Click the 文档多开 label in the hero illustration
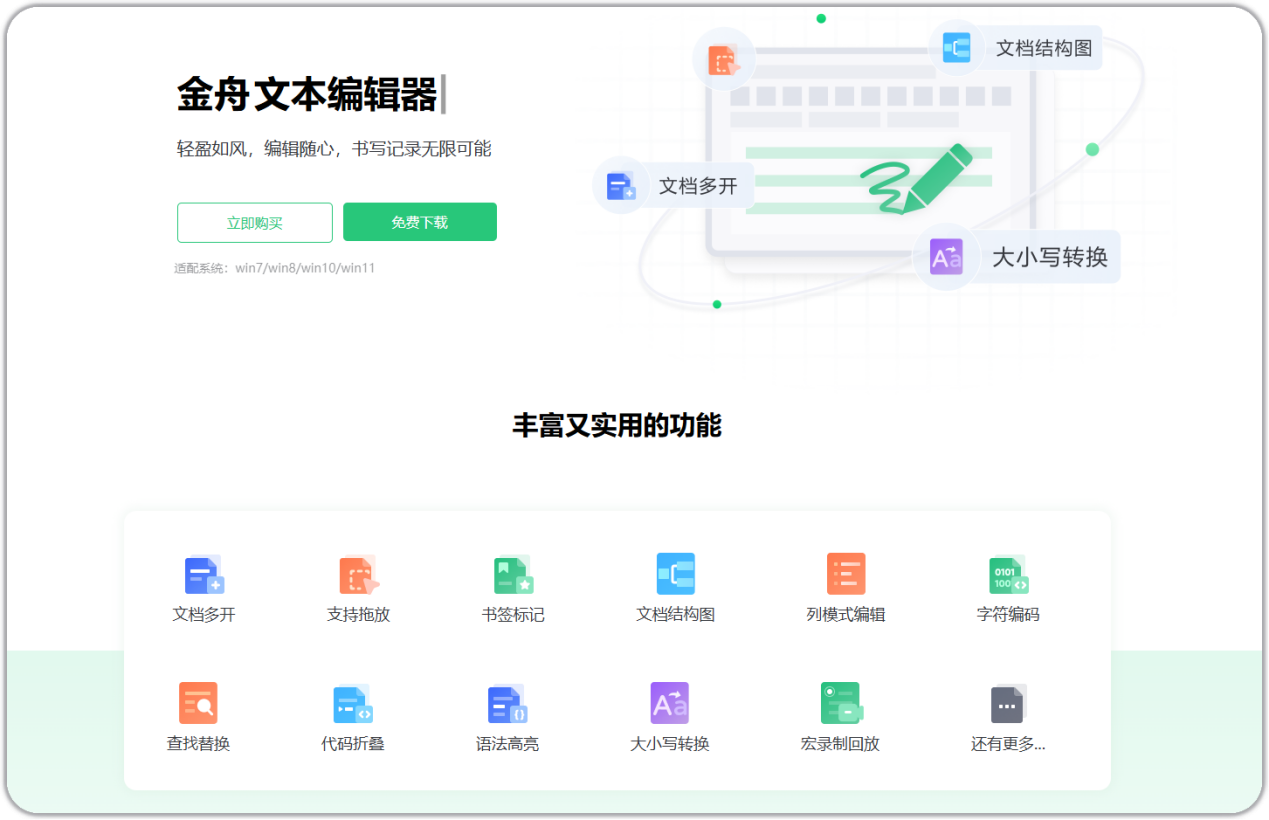Image resolution: width=1269 pixels, height=820 pixels. [x=698, y=186]
